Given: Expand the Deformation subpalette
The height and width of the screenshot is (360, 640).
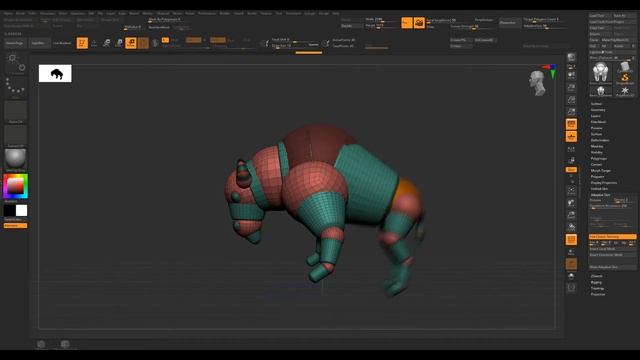Looking at the screenshot, I should [x=600, y=140].
